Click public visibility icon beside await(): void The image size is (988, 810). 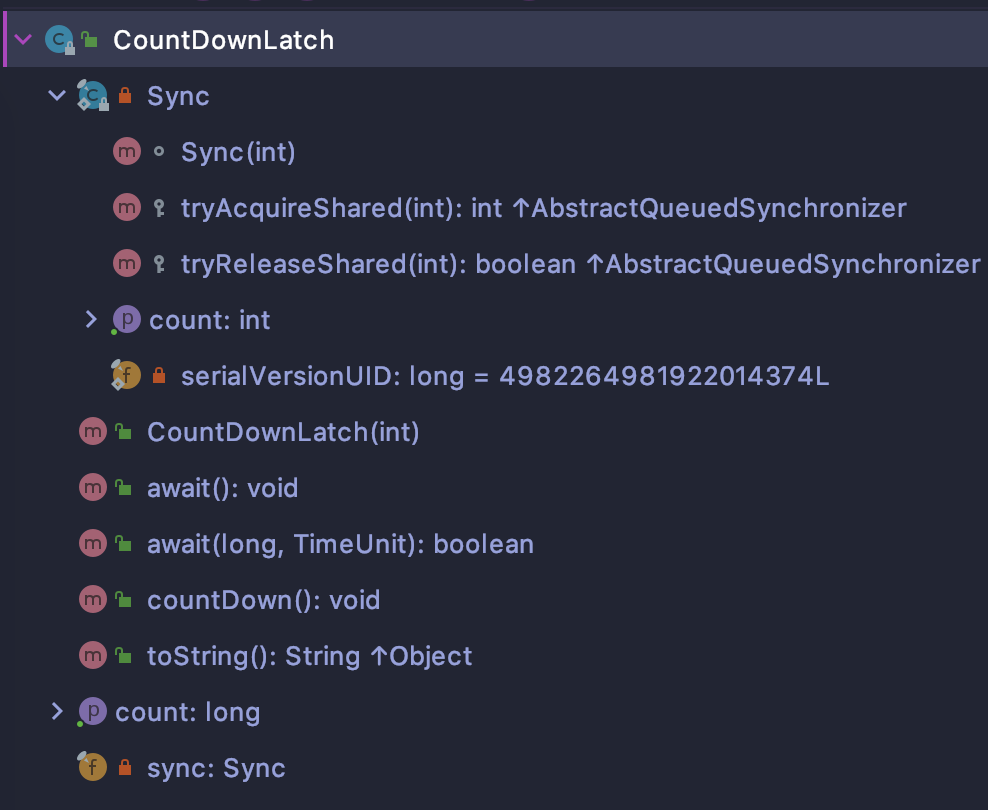[x=124, y=488]
